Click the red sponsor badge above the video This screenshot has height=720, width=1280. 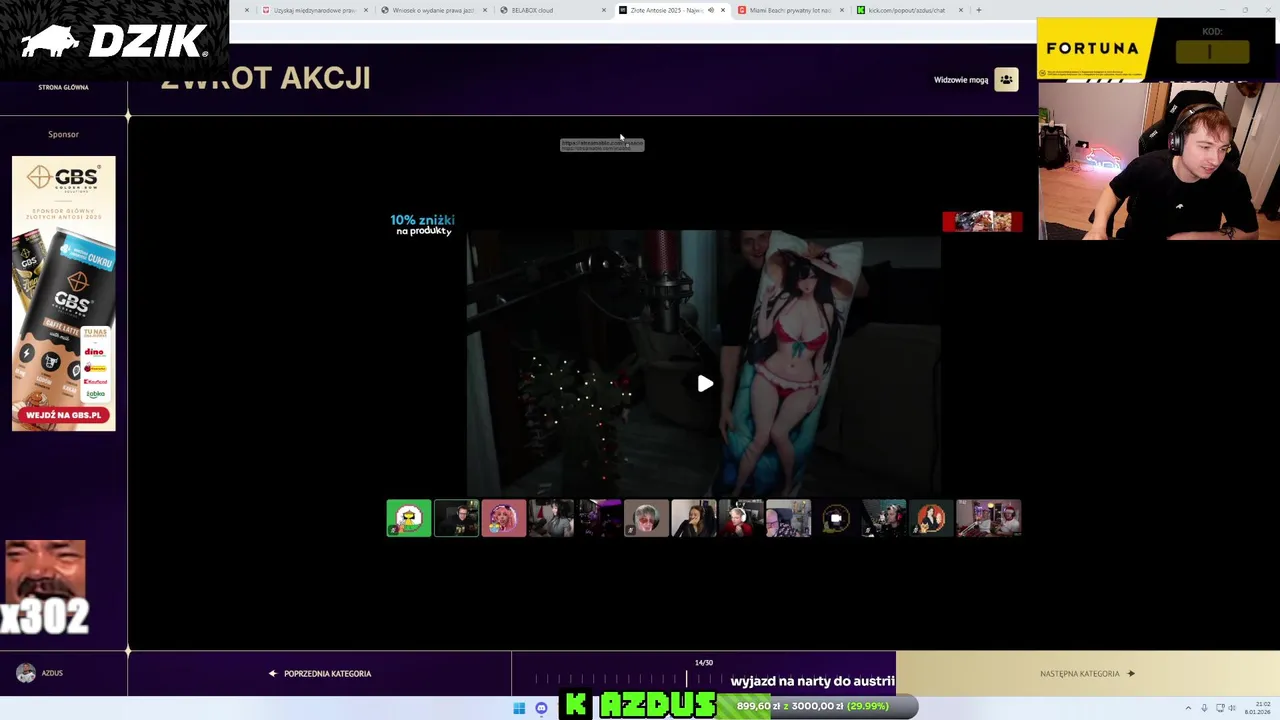coord(982,221)
